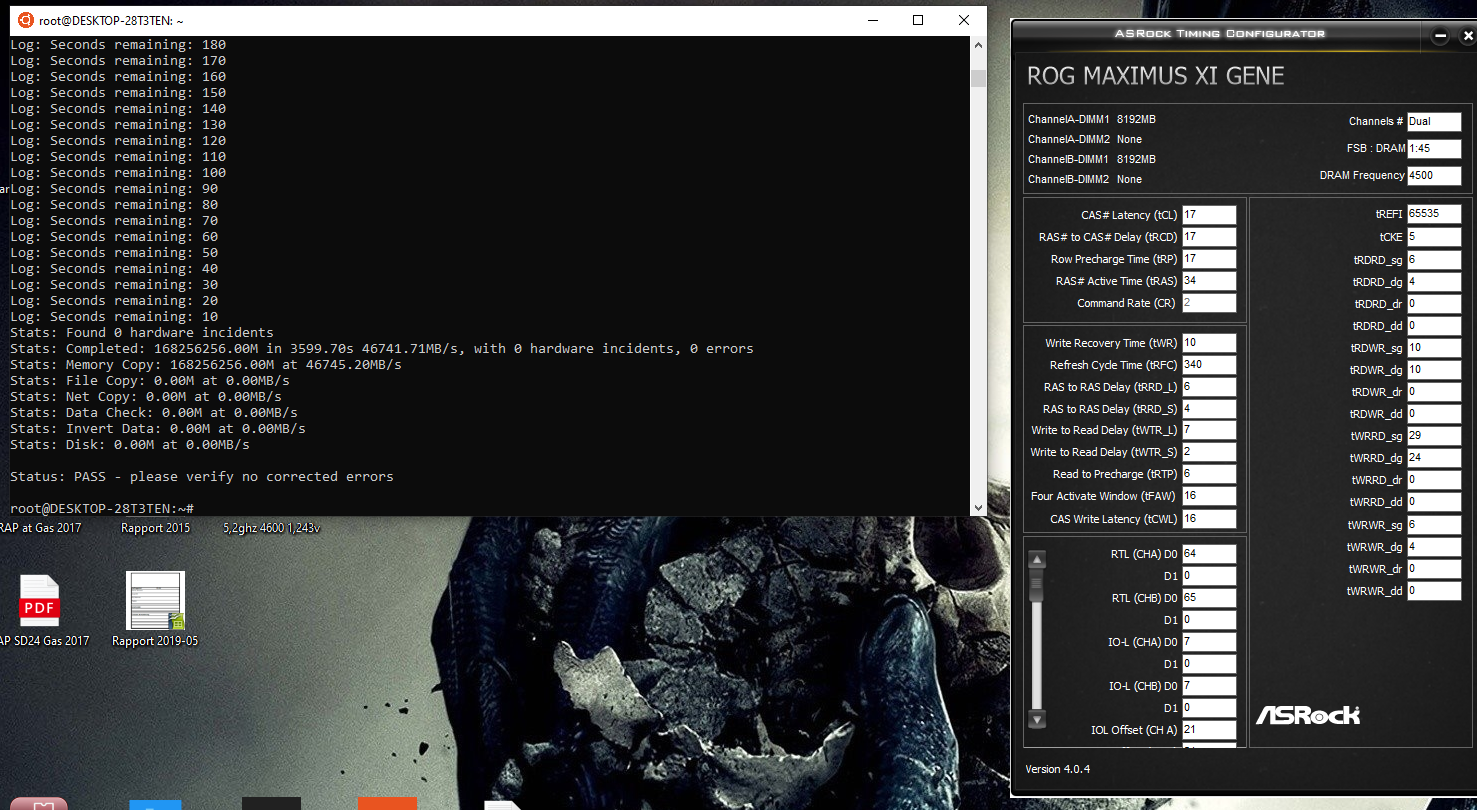Click the terminal scrollbar down arrow

point(978,508)
